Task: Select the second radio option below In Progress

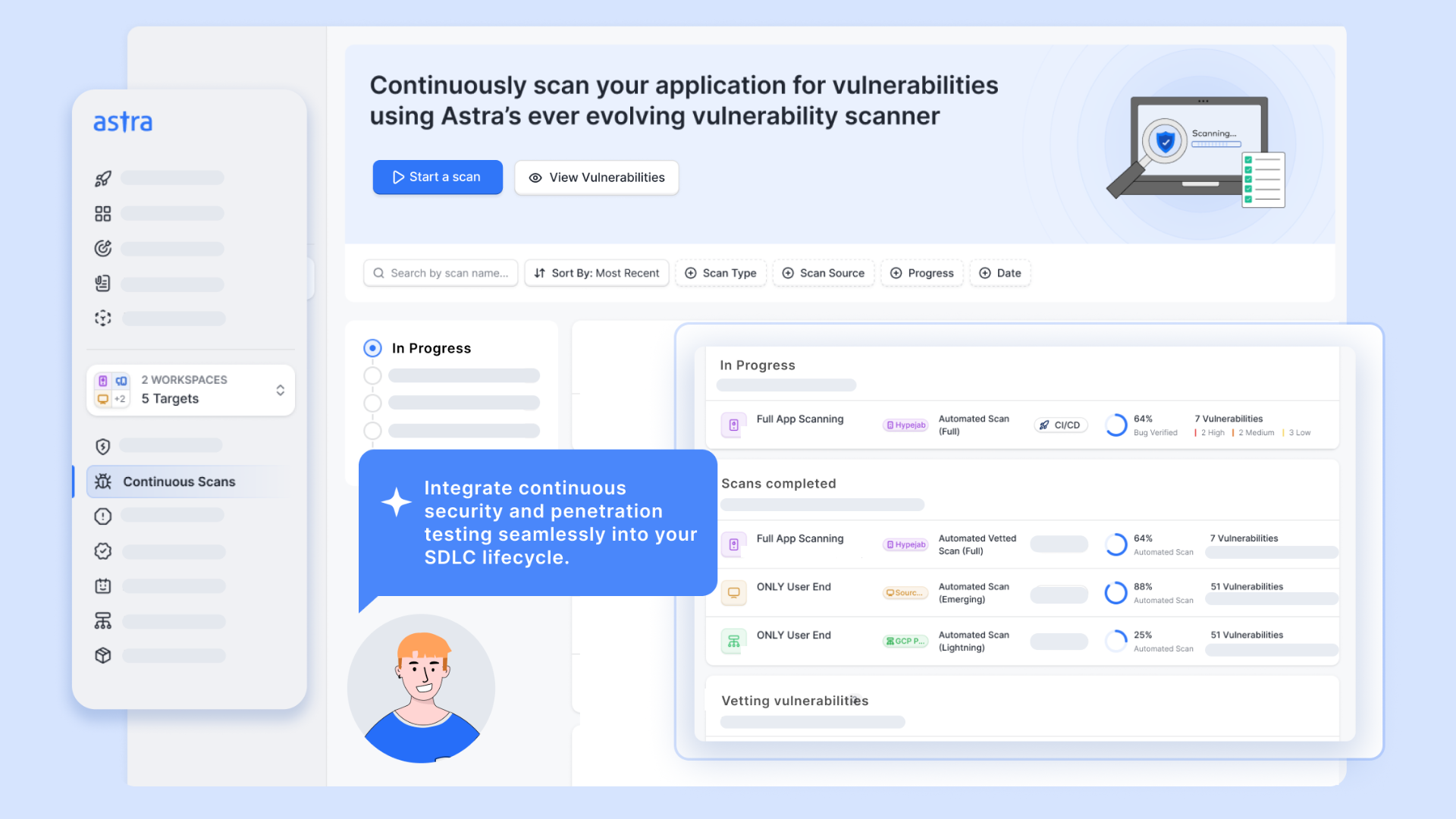Action: [x=372, y=403]
